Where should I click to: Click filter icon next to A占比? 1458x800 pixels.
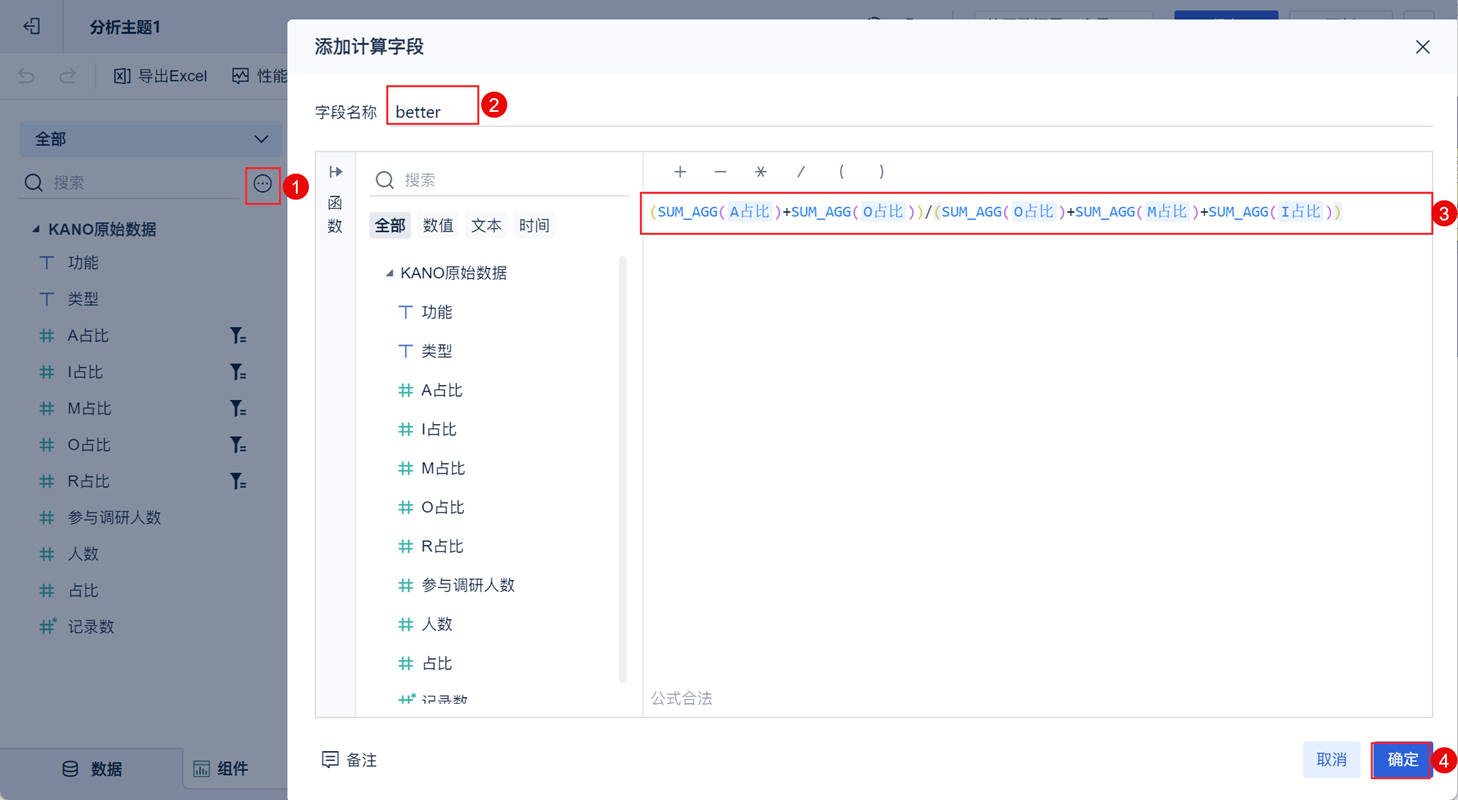(x=238, y=336)
